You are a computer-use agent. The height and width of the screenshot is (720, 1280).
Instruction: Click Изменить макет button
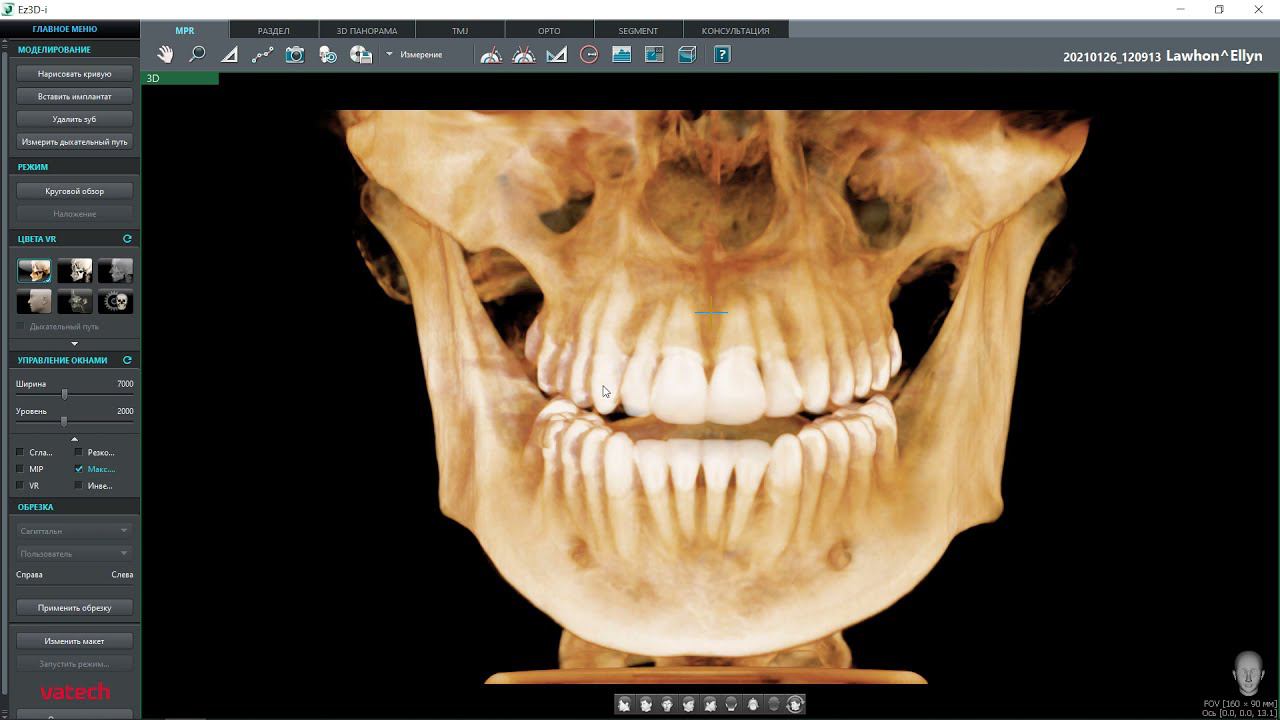point(75,641)
